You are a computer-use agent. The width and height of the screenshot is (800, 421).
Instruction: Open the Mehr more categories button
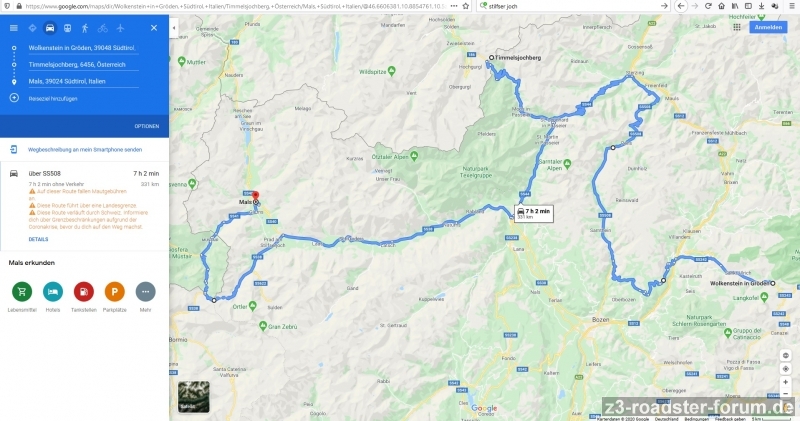point(145,291)
